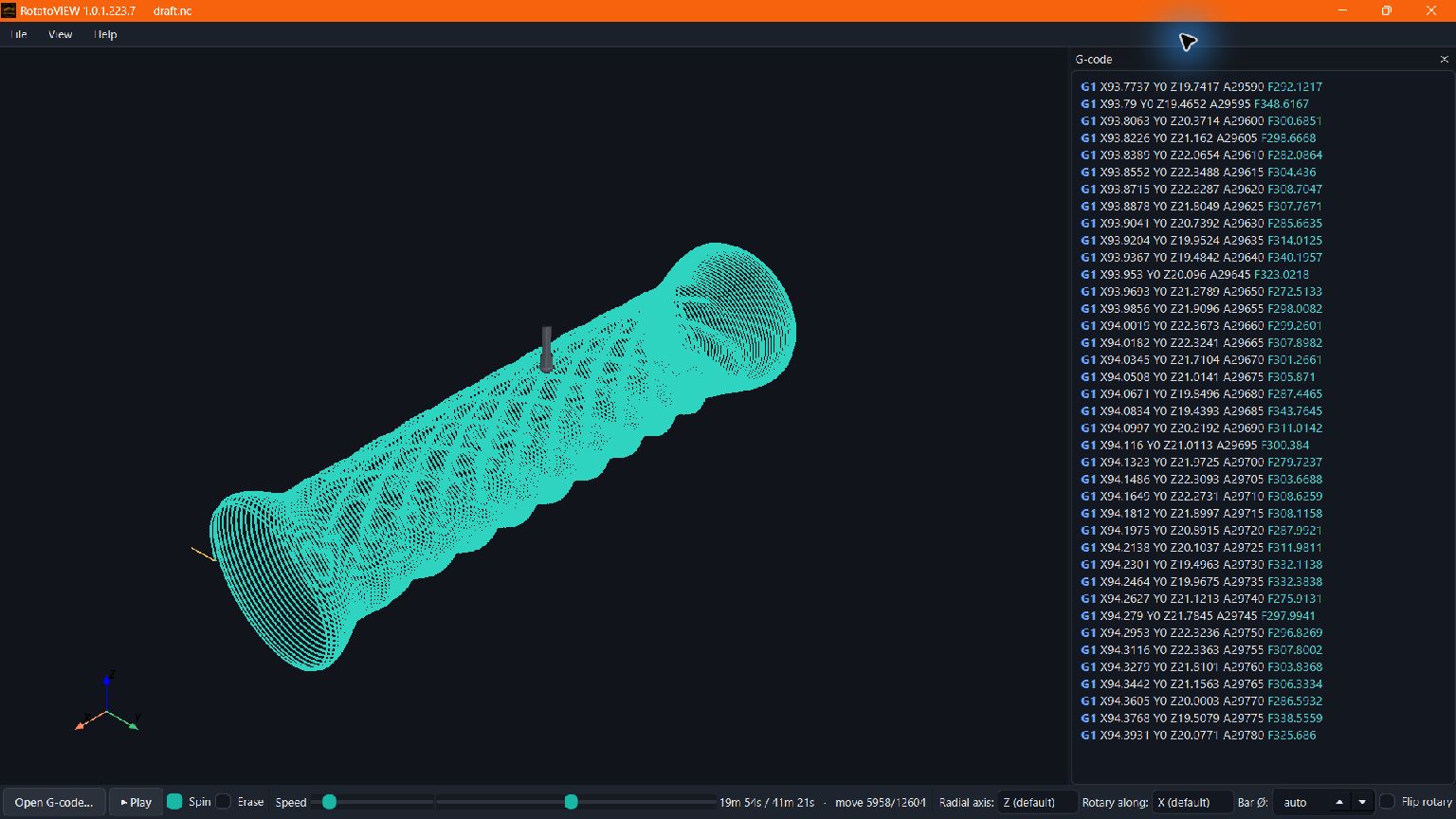Click the Open G-code... button
This screenshot has width=1456, height=819.
point(54,802)
